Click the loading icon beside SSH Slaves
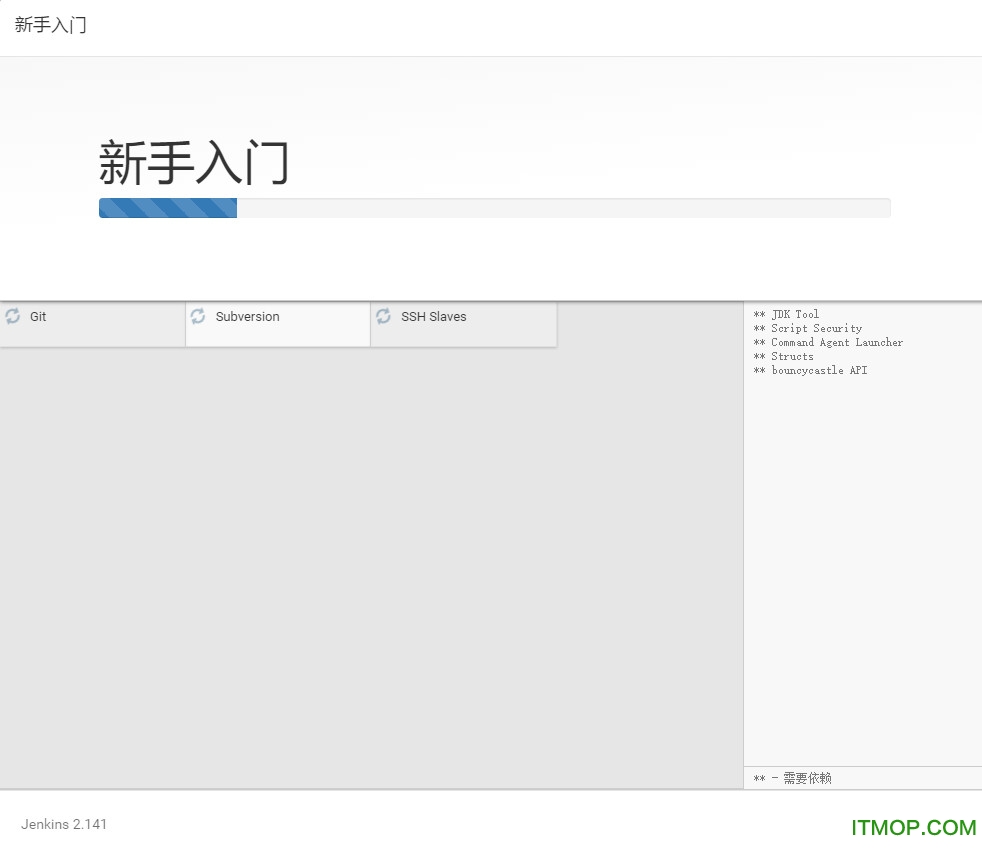 point(384,317)
